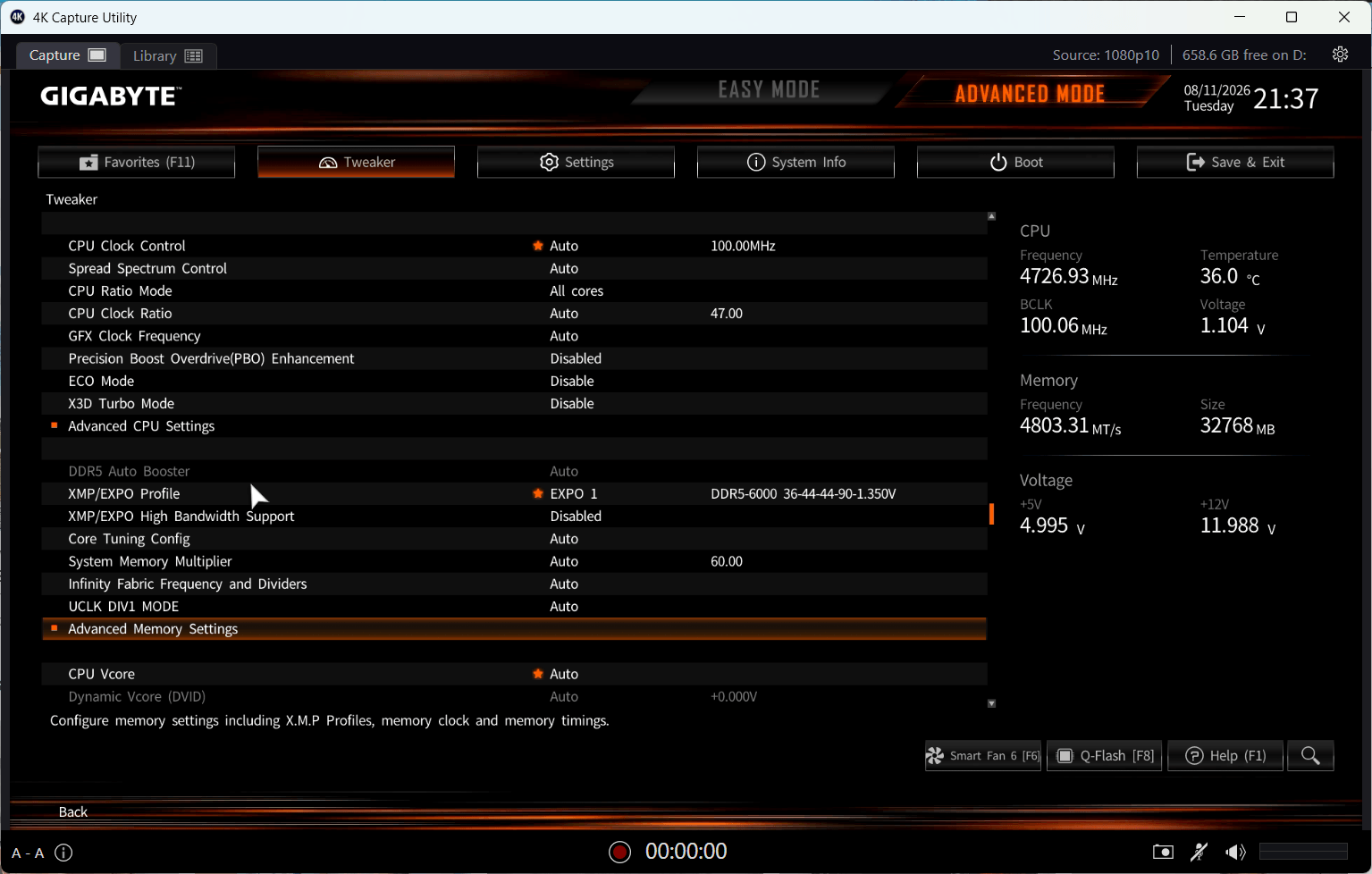Click the 00:00:00 recording timer
Screen dimensions: 1372x874
[686, 852]
